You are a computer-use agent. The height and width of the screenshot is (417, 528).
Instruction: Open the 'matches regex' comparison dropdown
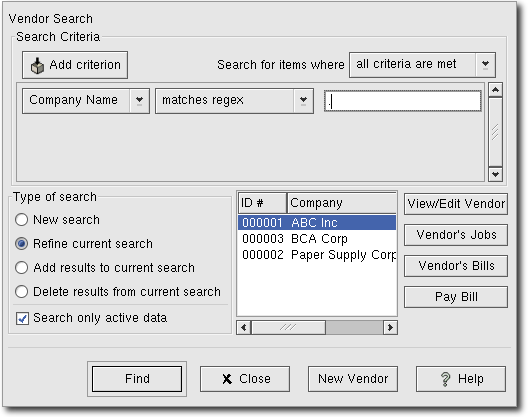pos(234,101)
